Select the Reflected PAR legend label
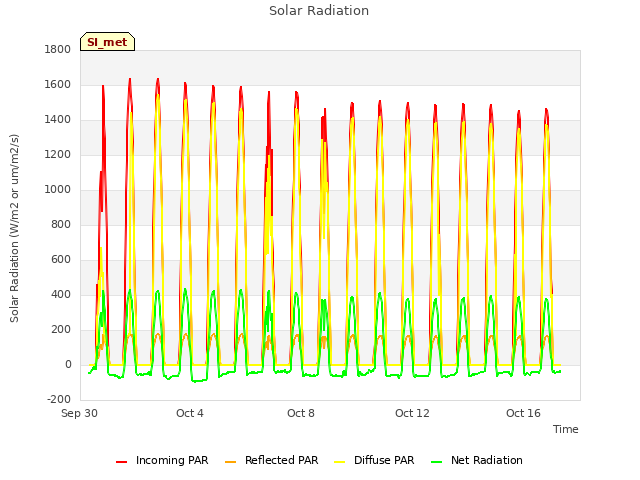The image size is (640, 480). [281, 460]
